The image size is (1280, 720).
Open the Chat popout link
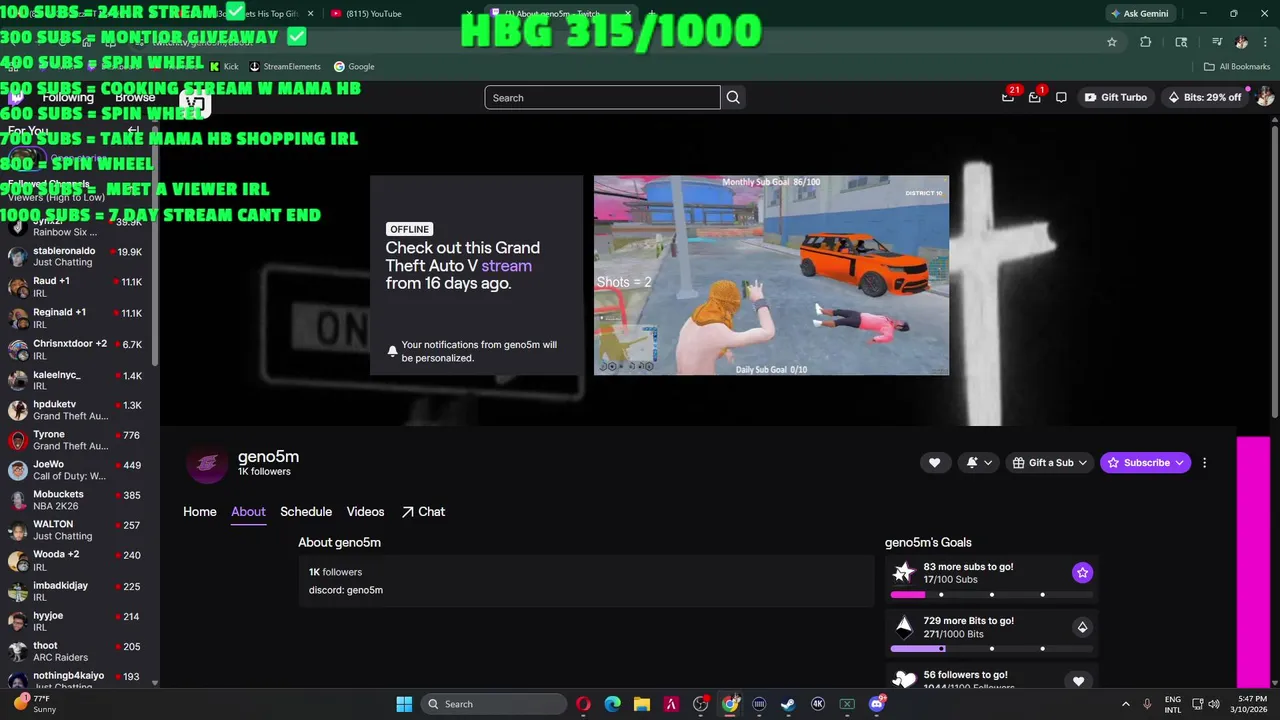click(x=423, y=511)
